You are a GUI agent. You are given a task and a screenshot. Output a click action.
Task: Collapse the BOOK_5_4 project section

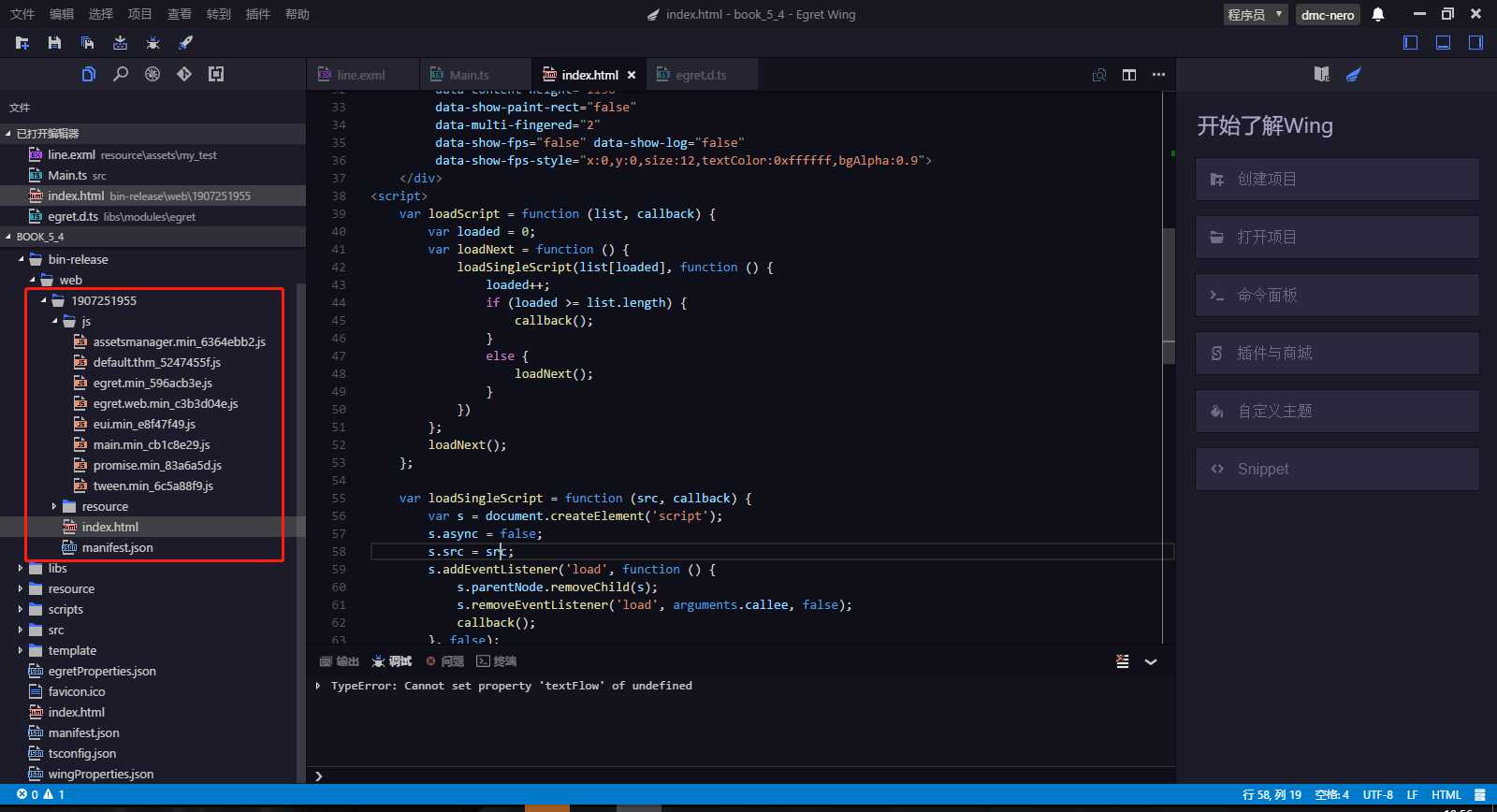coord(8,237)
